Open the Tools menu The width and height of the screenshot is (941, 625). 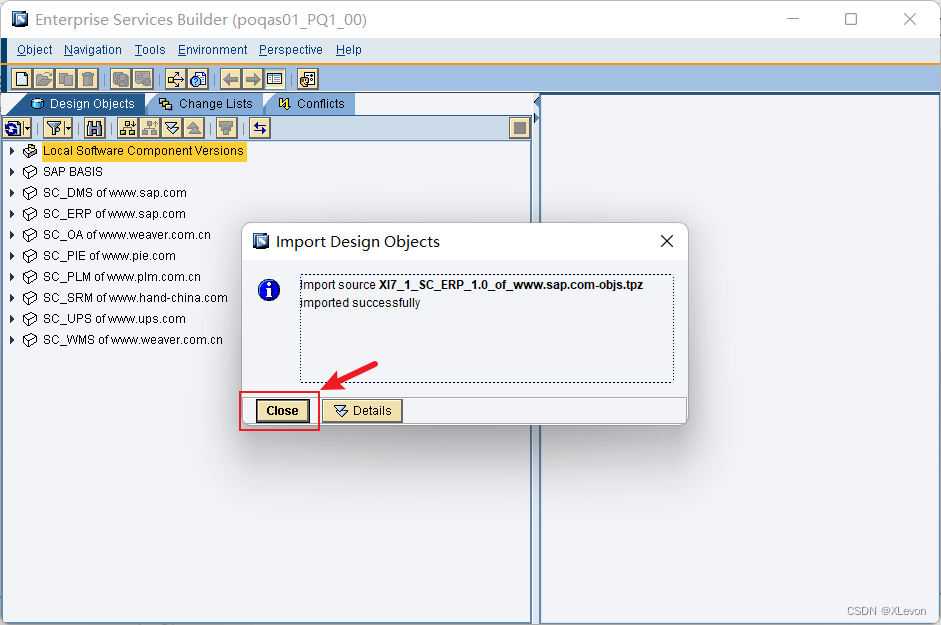point(149,50)
